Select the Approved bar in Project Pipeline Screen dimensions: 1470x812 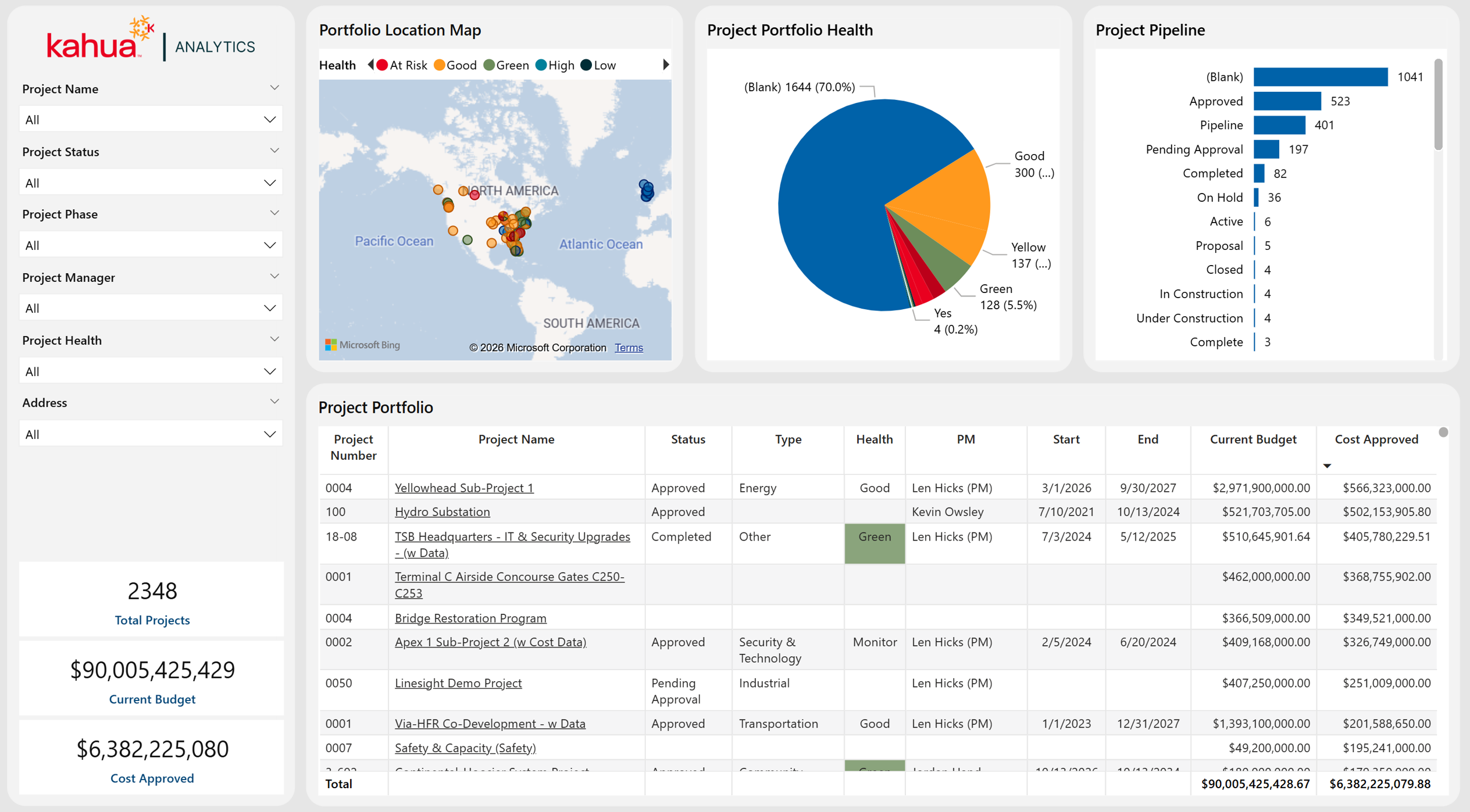point(1287,101)
